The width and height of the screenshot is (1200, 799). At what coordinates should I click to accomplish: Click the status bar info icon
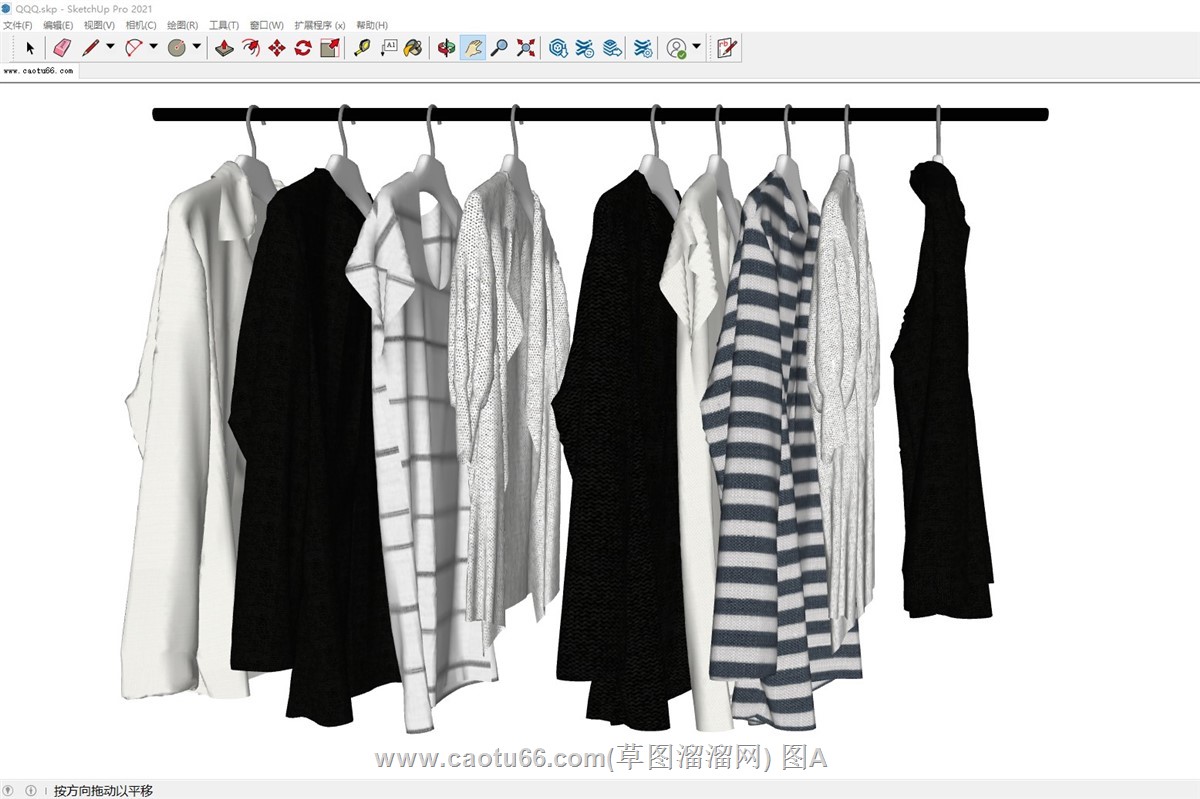pyautogui.click(x=31, y=790)
